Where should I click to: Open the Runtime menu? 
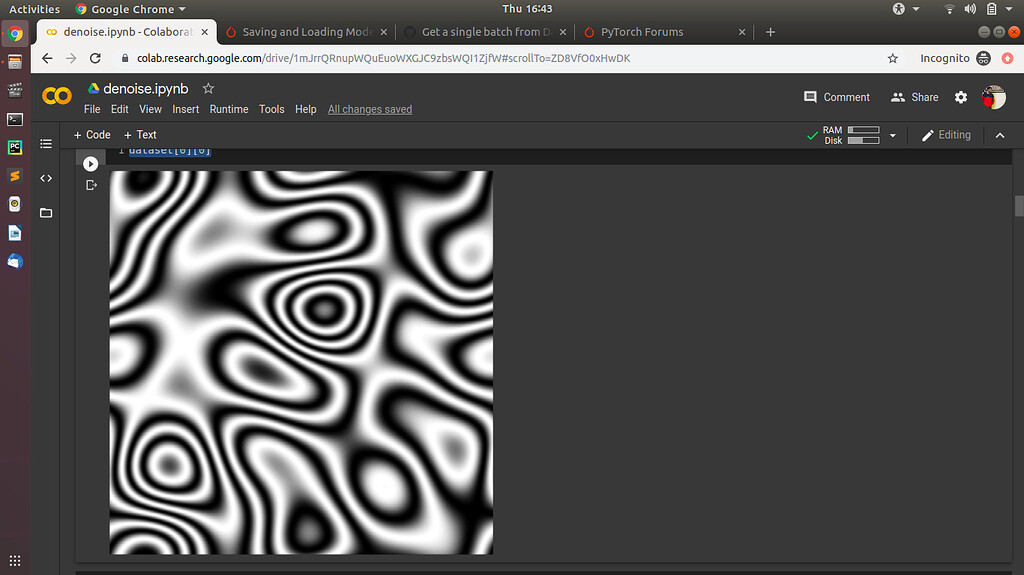tap(229, 109)
